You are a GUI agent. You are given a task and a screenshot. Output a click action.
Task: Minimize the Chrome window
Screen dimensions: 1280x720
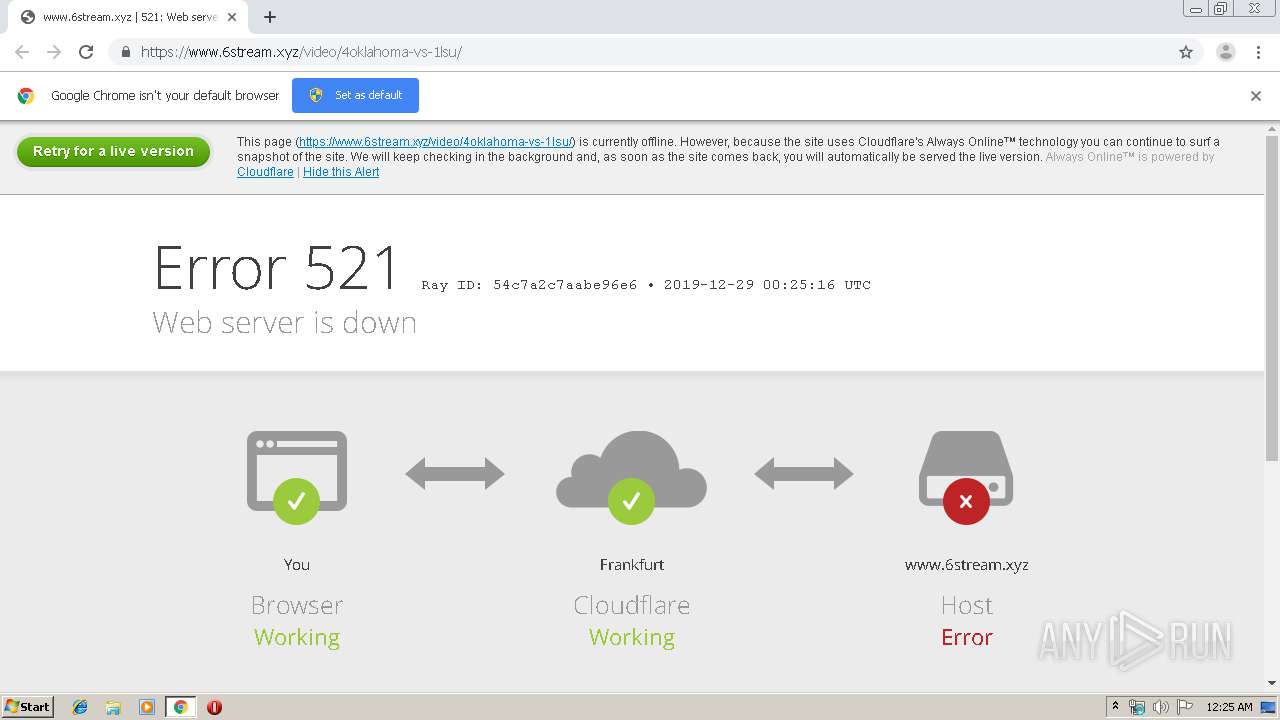click(x=1196, y=9)
